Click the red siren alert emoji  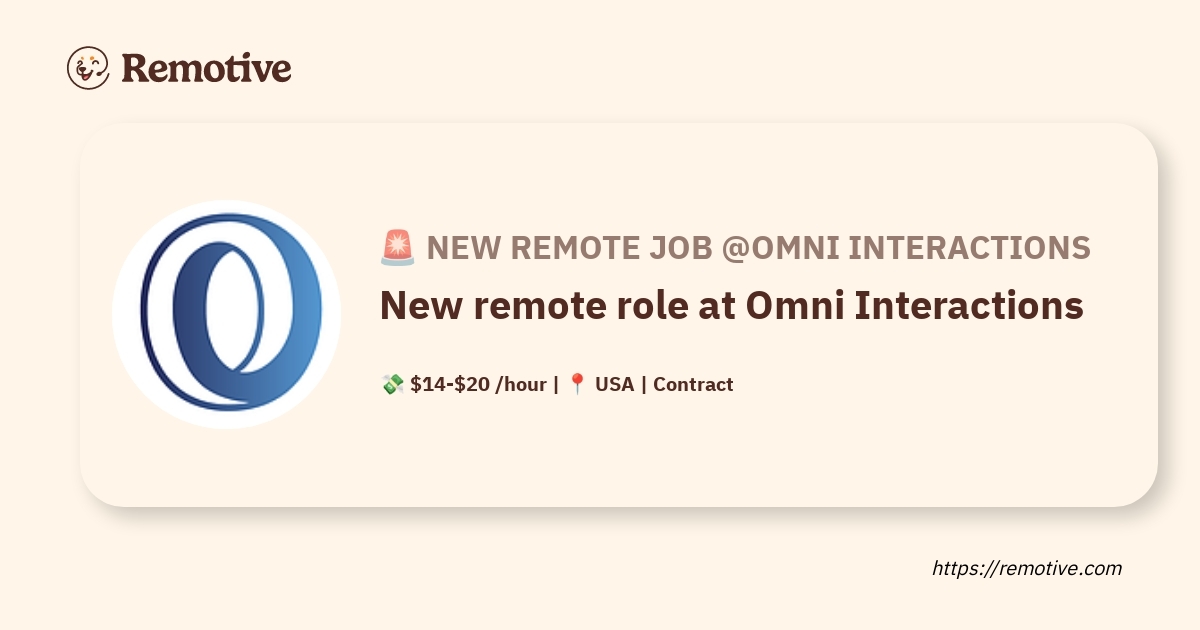pos(397,247)
